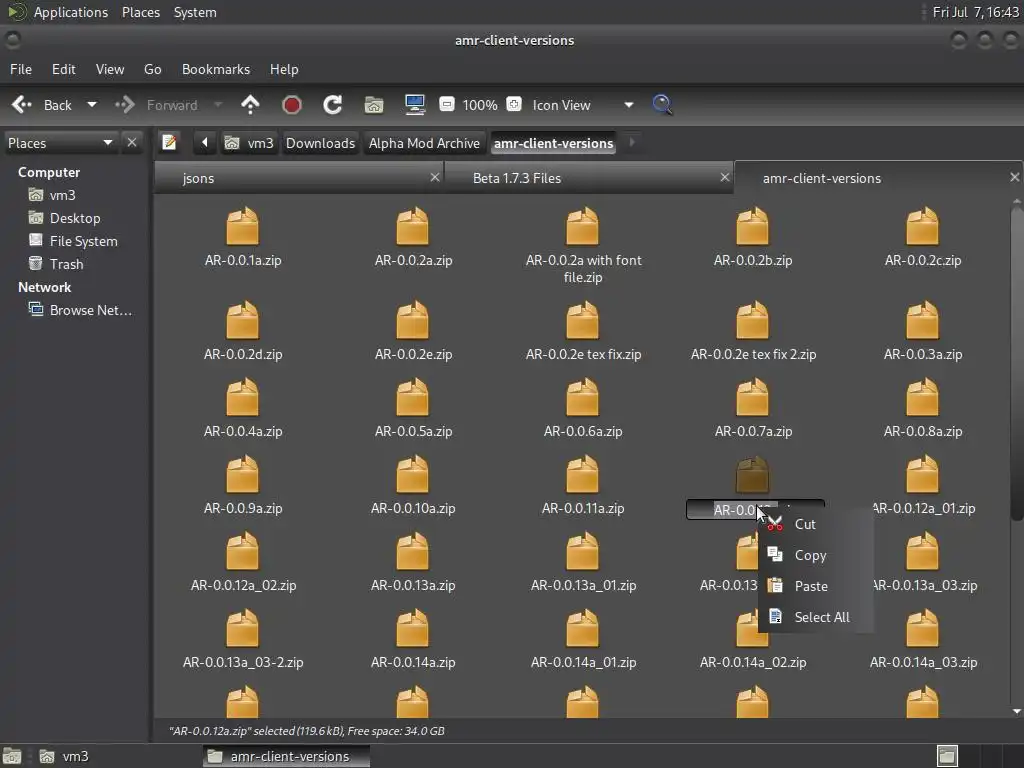The image size is (1024, 768).
Task: Toggle the show desktop button in bottom panel
Action: pos(12,756)
